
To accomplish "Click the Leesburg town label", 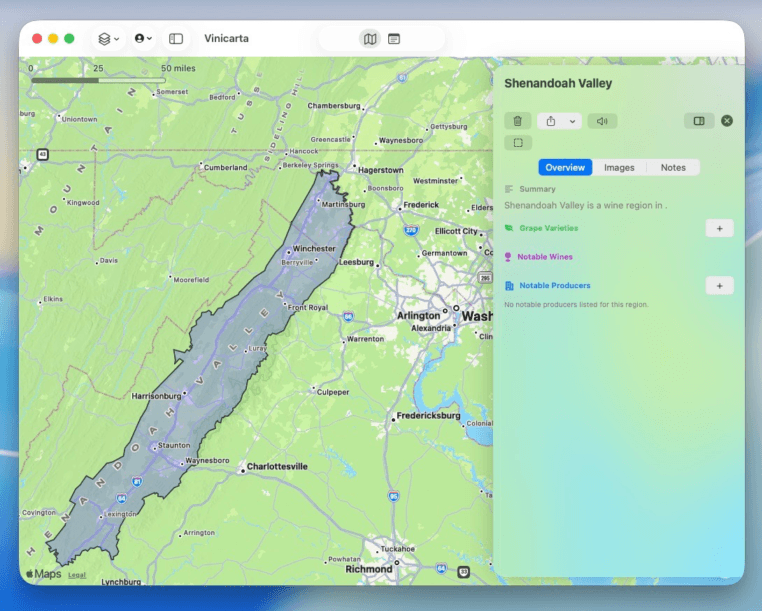I will click(356, 262).
